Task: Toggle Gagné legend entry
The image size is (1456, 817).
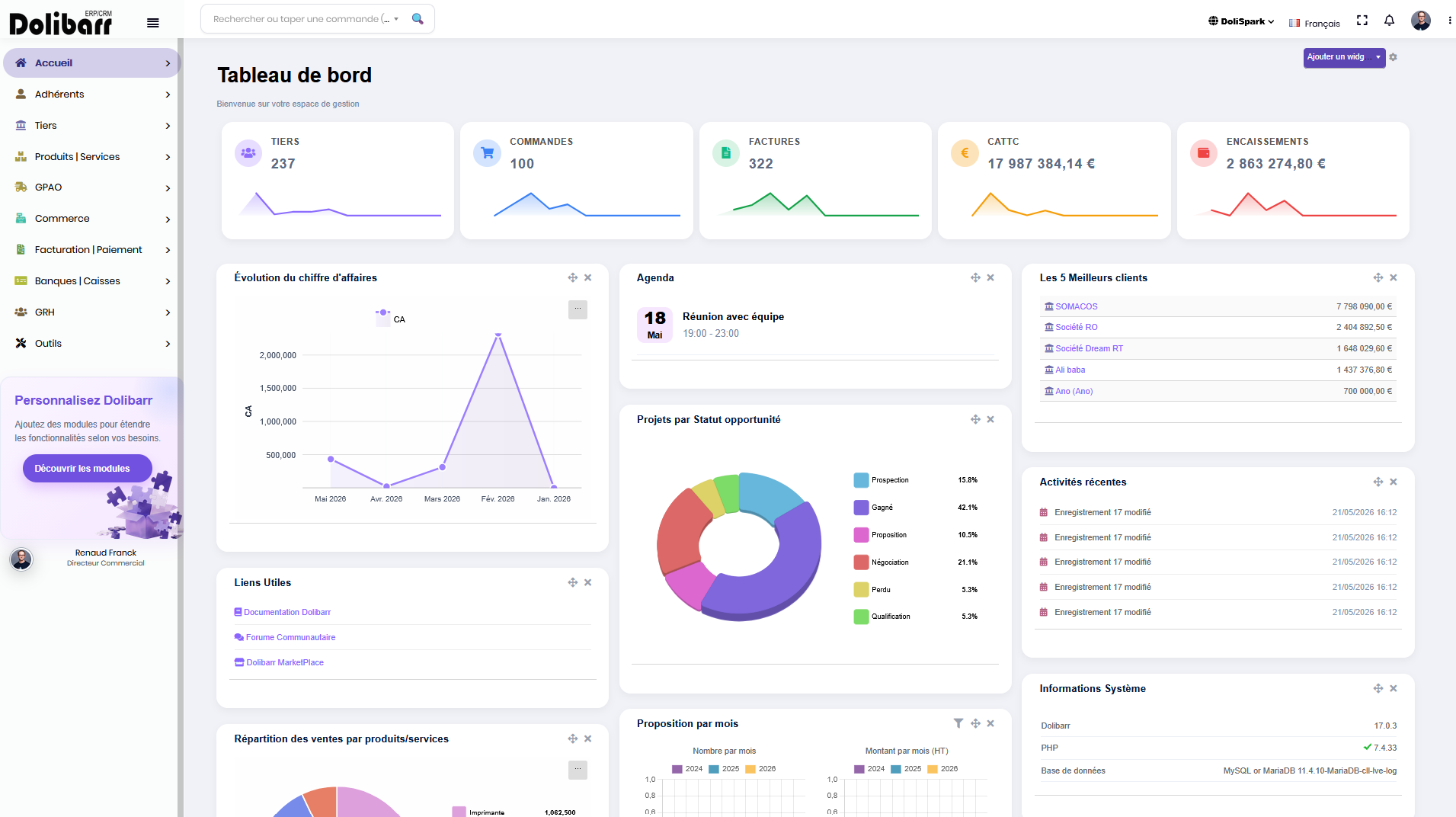Action: tap(874, 508)
